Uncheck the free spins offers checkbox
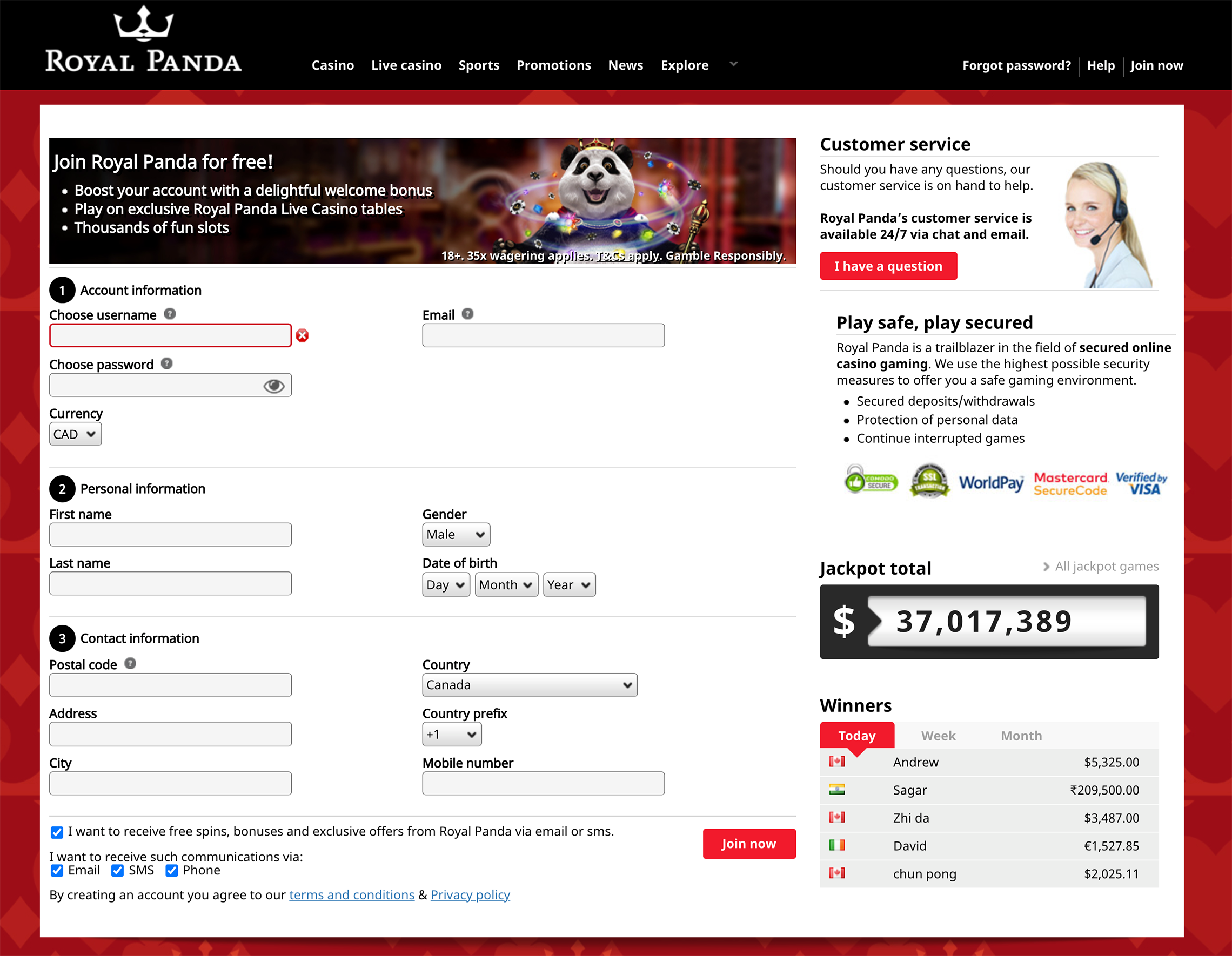 click(57, 832)
